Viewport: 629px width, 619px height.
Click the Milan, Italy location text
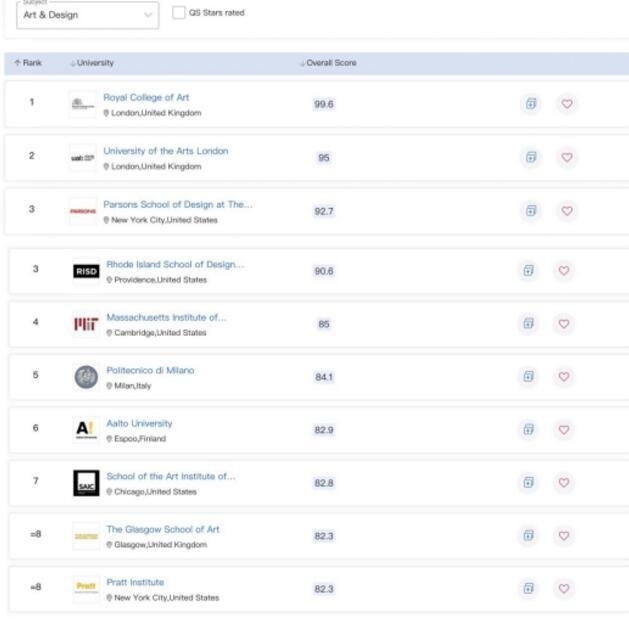[133, 386]
